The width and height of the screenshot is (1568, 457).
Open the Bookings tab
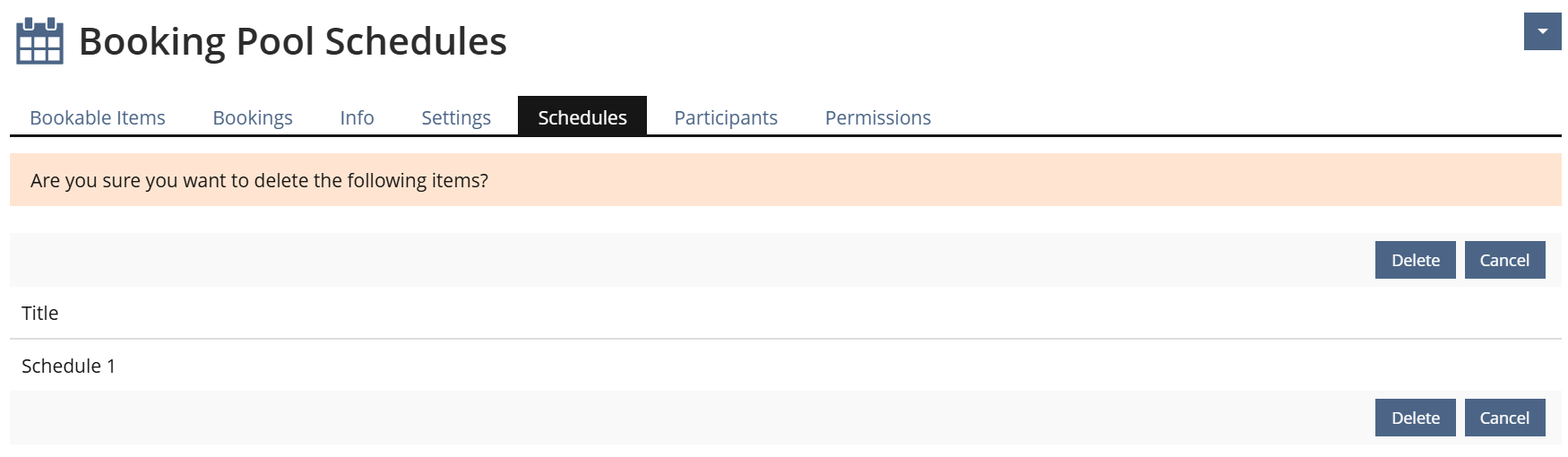253,117
